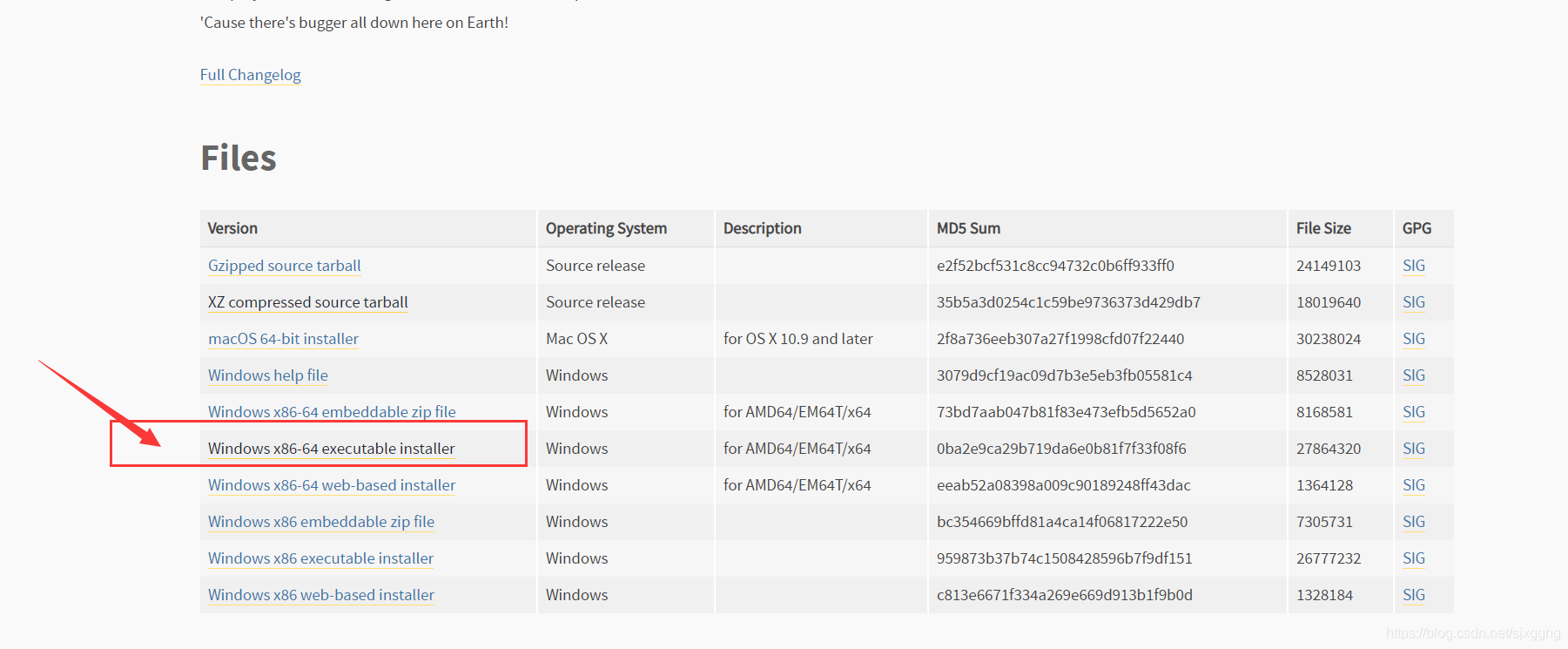The image size is (1568, 649).
Task: Select MD5 sum e2f52bcf531c8cc94732c0b6ff933ff0
Action: click(1055, 266)
